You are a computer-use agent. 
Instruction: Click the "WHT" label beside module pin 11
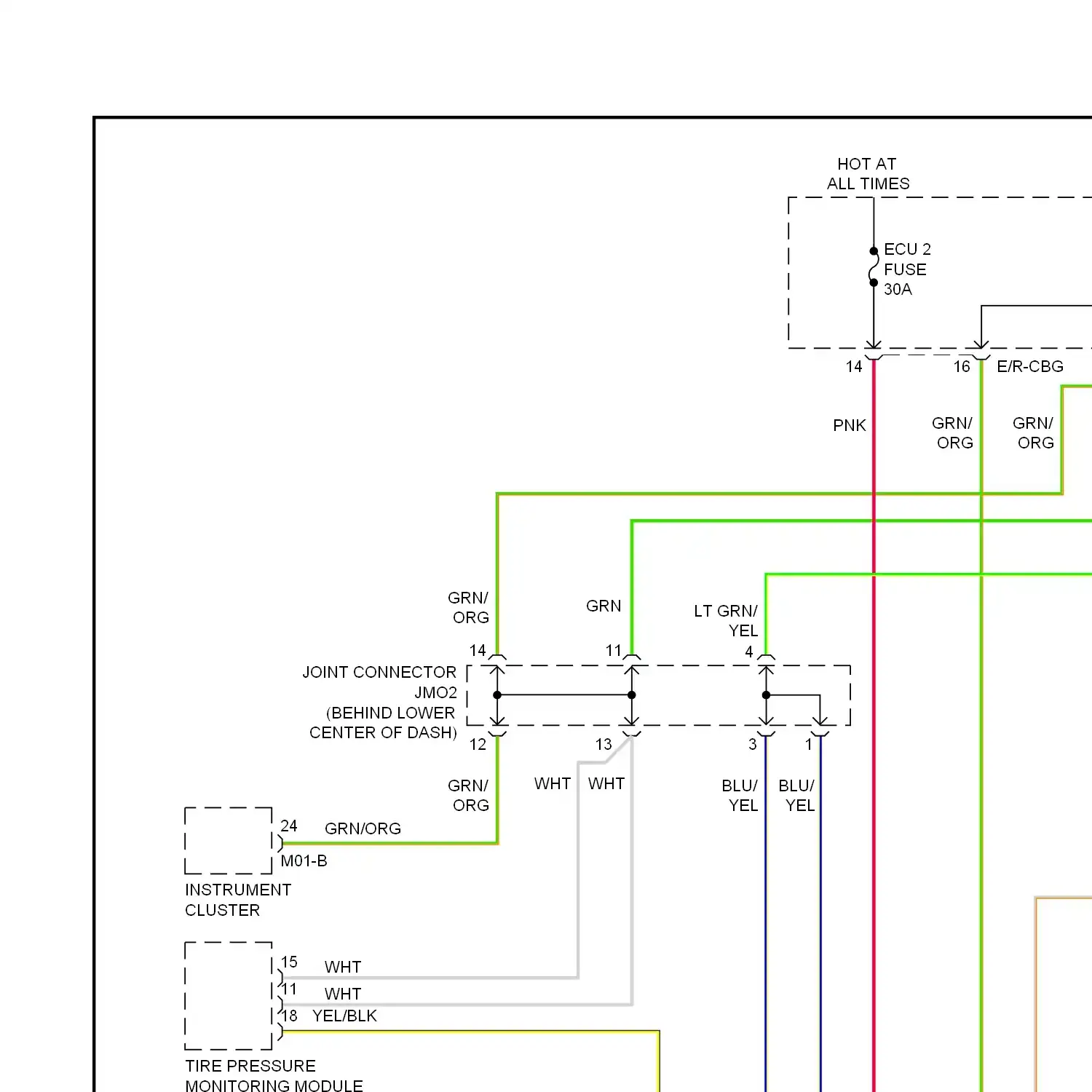(343, 994)
